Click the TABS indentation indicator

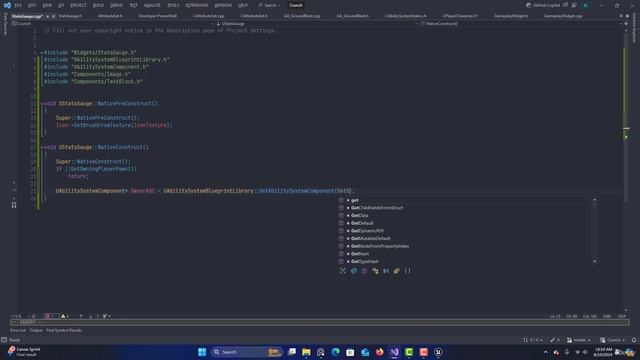[607, 316]
